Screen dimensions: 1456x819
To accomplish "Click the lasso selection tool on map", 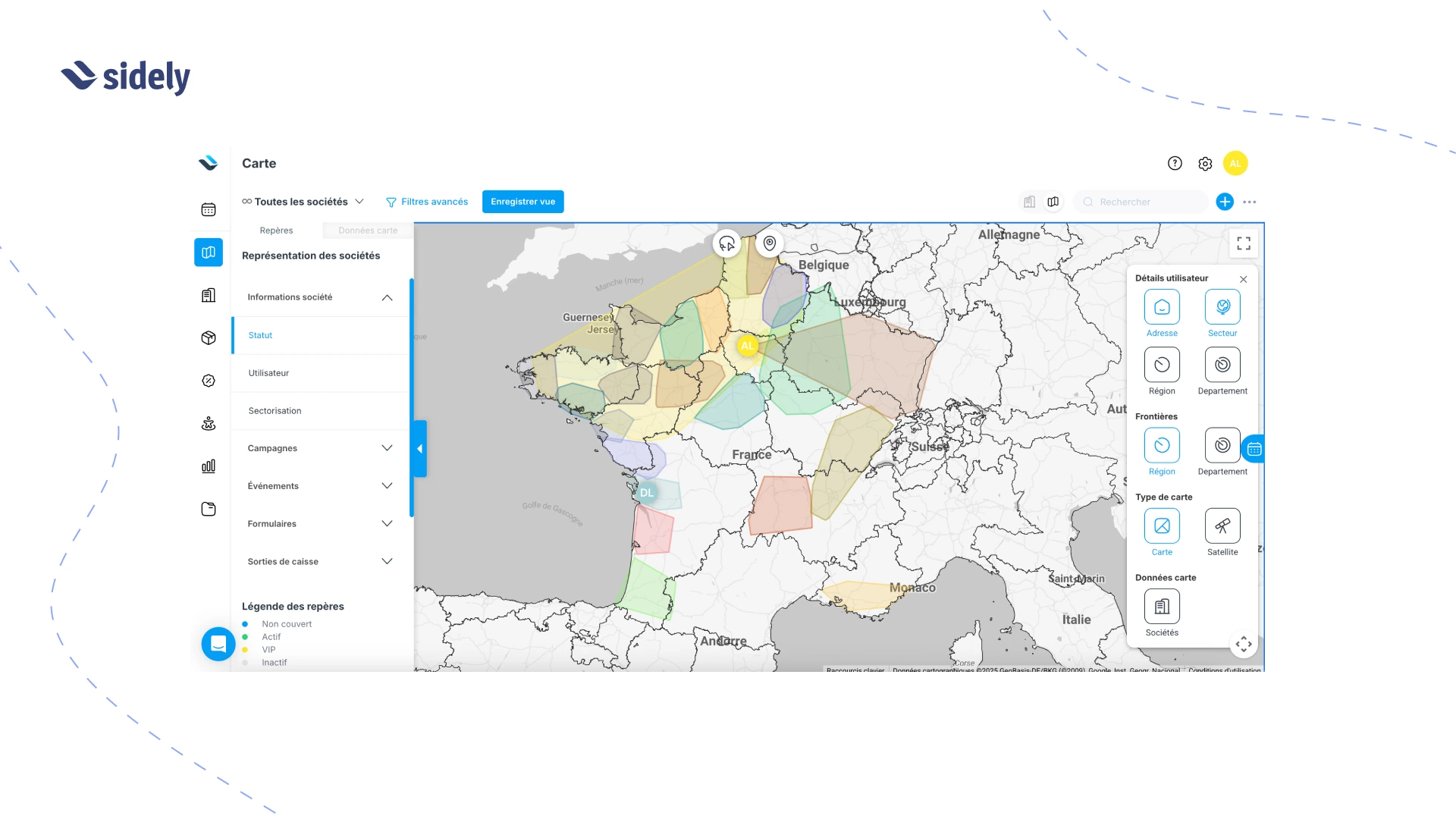I will [x=726, y=243].
